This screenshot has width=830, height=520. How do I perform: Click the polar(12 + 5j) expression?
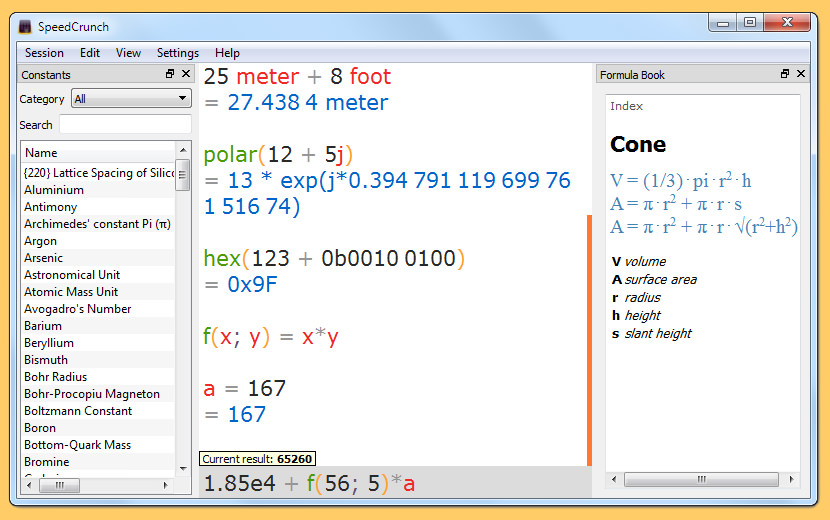[x=278, y=155]
